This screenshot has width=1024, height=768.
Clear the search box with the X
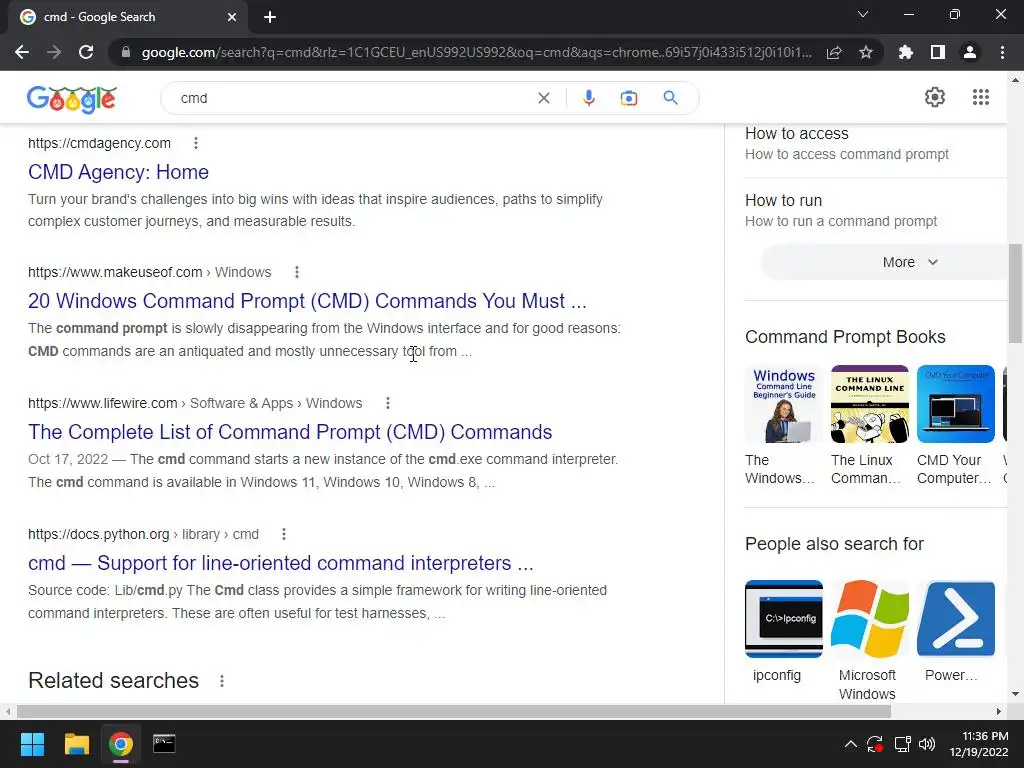pos(543,98)
